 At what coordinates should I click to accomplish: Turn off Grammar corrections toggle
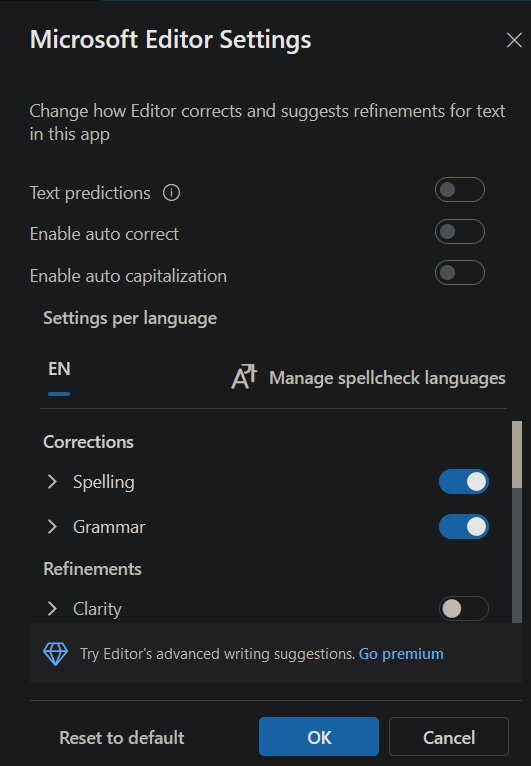coord(464,527)
